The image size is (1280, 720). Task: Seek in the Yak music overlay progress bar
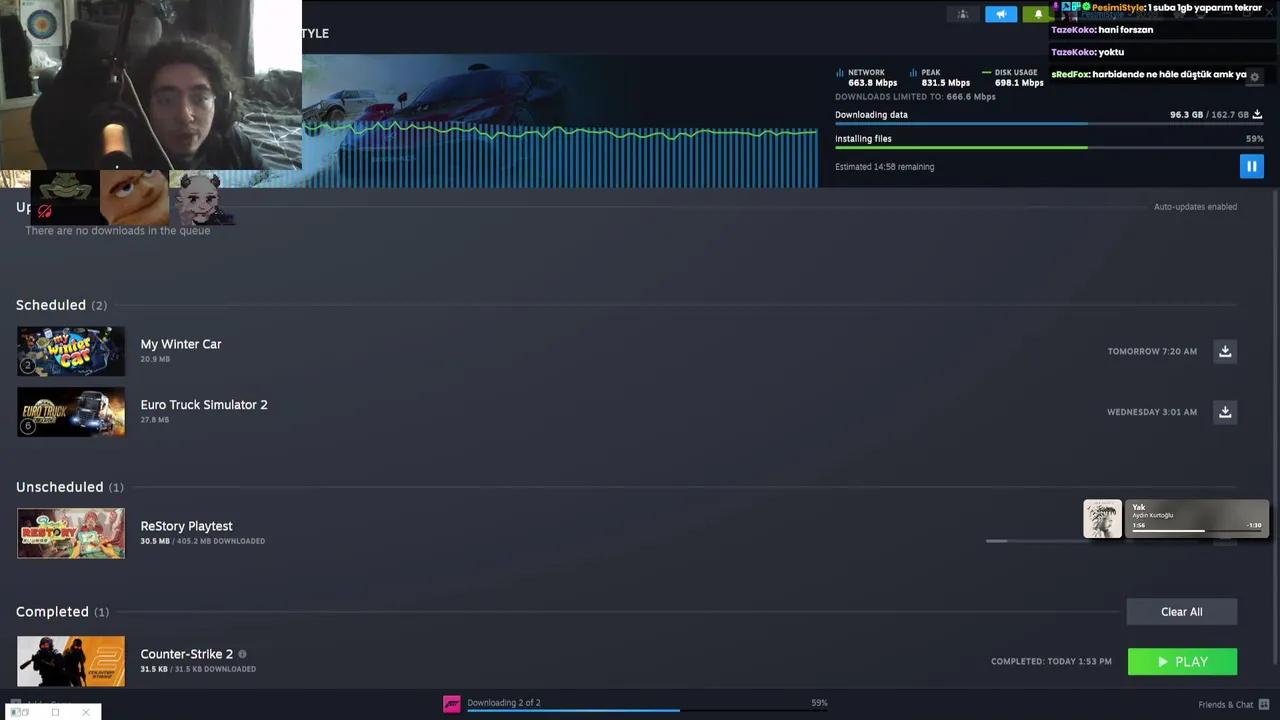tap(1197, 531)
